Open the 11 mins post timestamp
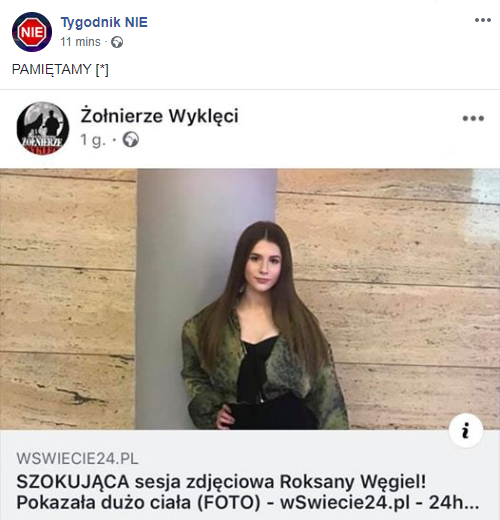Image resolution: width=500 pixels, height=520 pixels. point(80,42)
